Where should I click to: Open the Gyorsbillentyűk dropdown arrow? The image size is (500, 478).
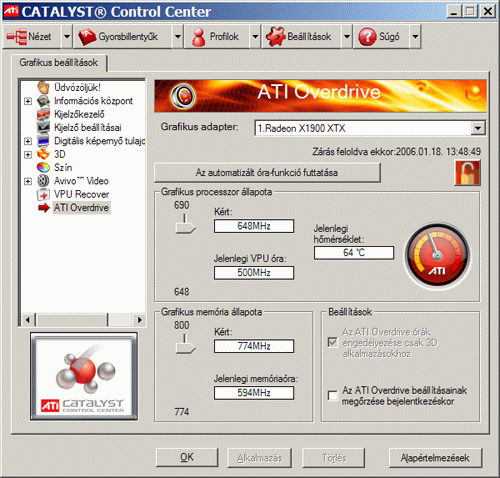[178, 37]
